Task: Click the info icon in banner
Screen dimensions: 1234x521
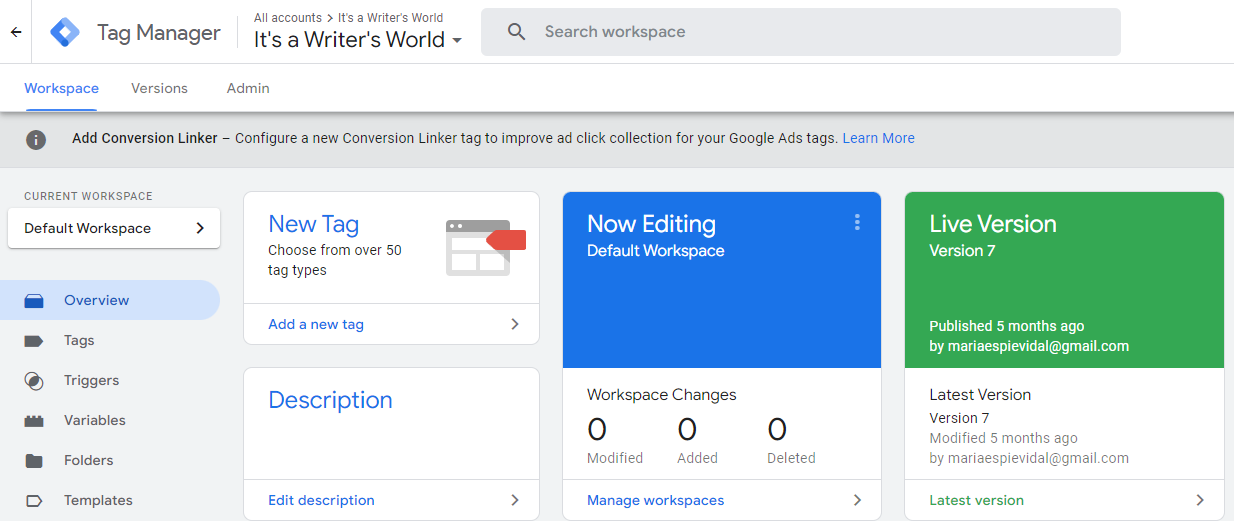Action: [36, 139]
